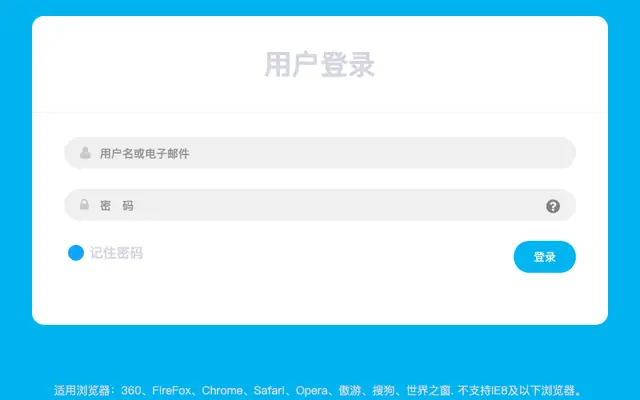Click the question mark help icon
This screenshot has width=640, height=400.
point(553,206)
